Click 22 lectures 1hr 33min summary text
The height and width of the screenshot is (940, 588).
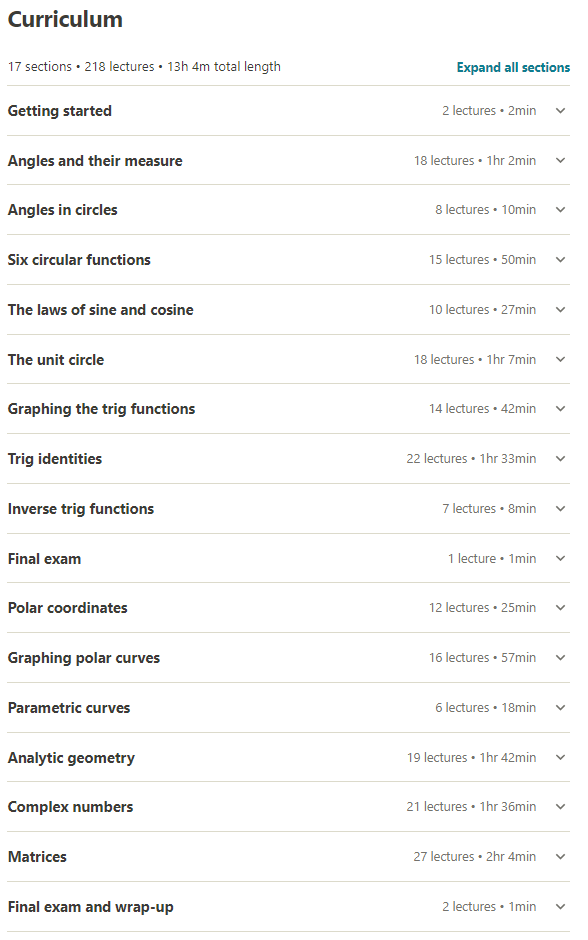[x=471, y=459]
